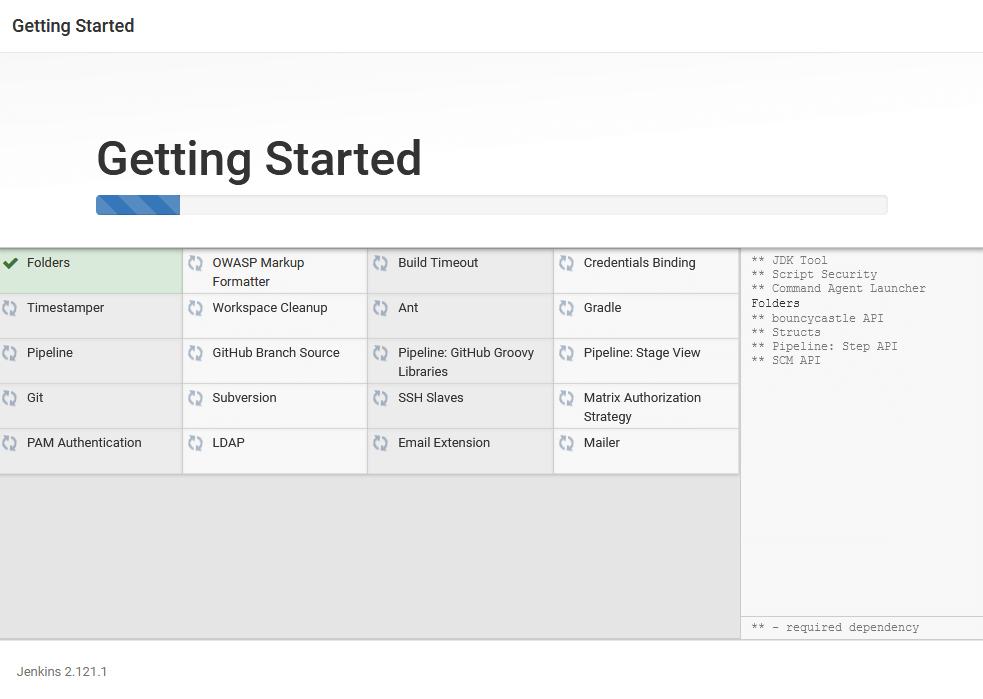The width and height of the screenshot is (983, 699).
Task: Select the Build Timeout plugin name
Action: pyautogui.click(x=438, y=263)
